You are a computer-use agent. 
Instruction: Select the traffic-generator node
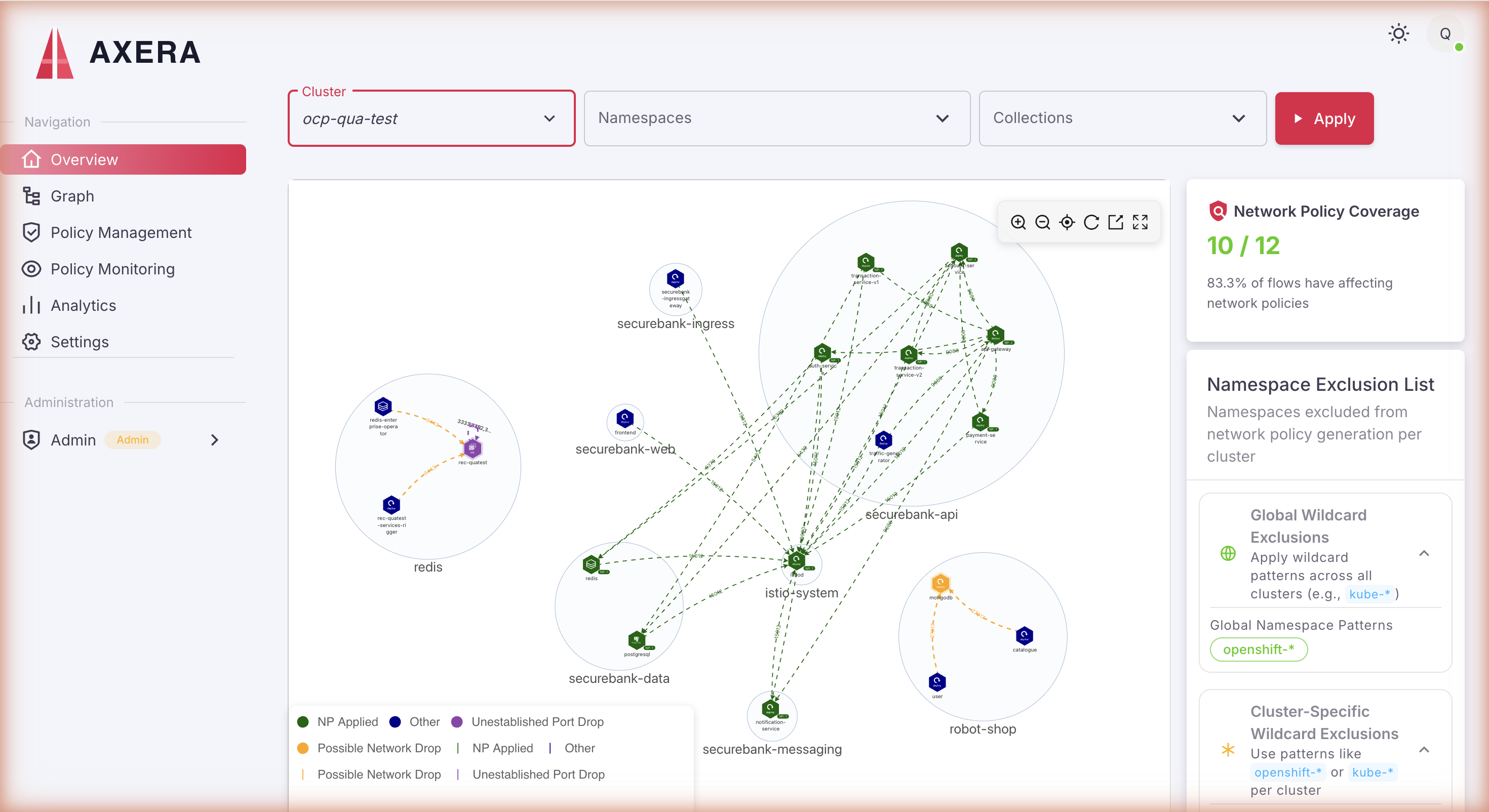pos(883,440)
